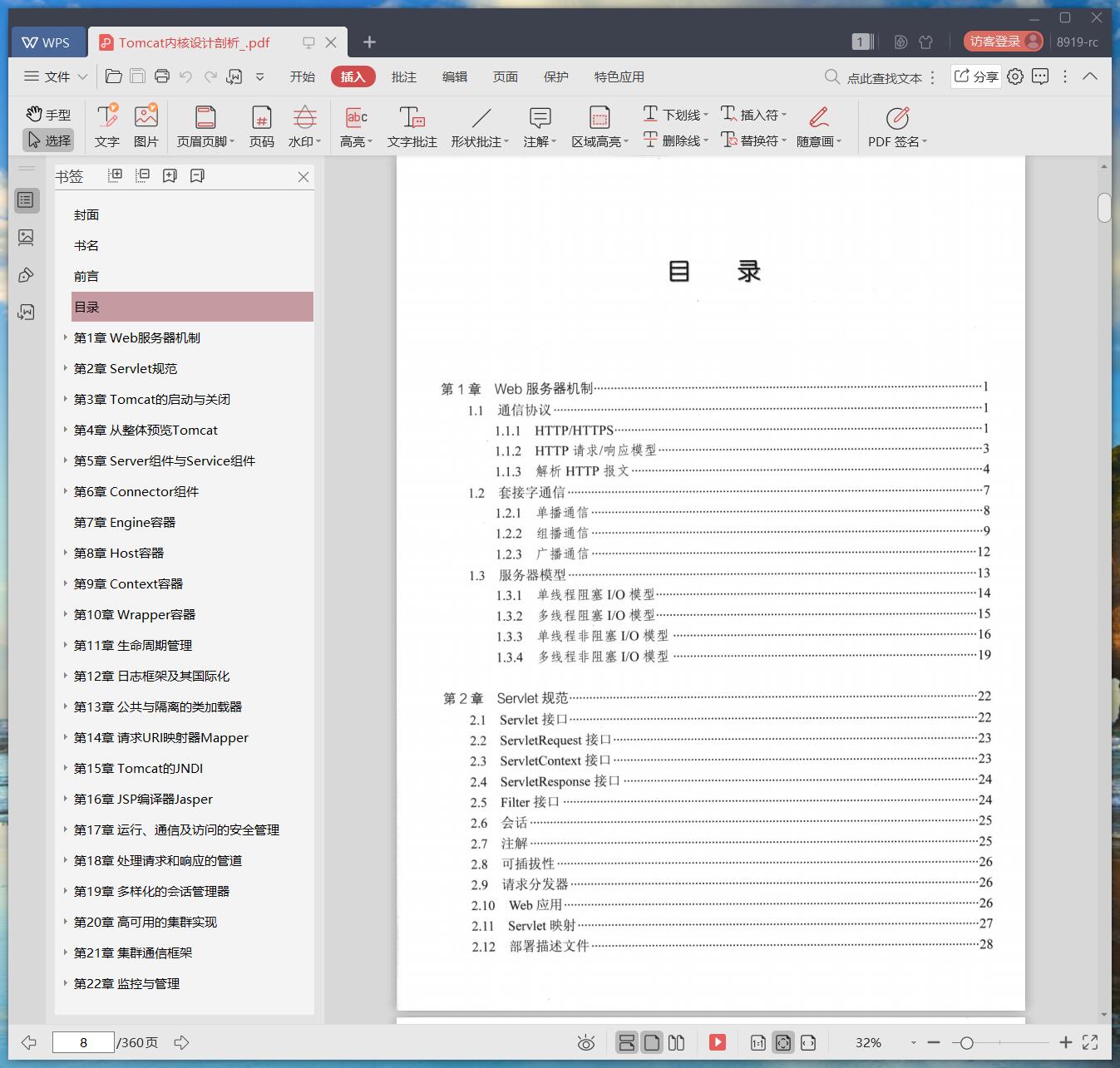Select the Hand tool

[x=48, y=114]
